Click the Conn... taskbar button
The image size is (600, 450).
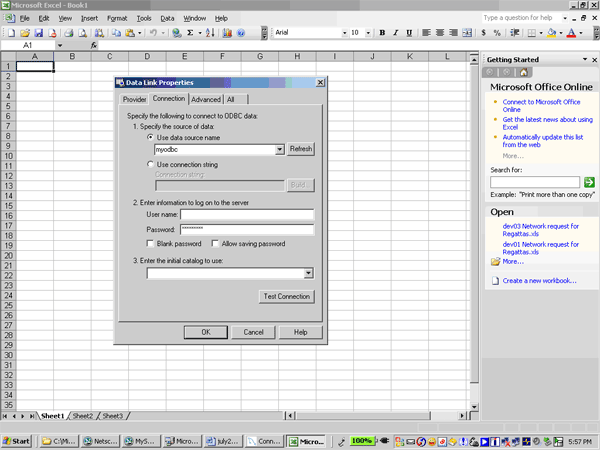point(264,441)
